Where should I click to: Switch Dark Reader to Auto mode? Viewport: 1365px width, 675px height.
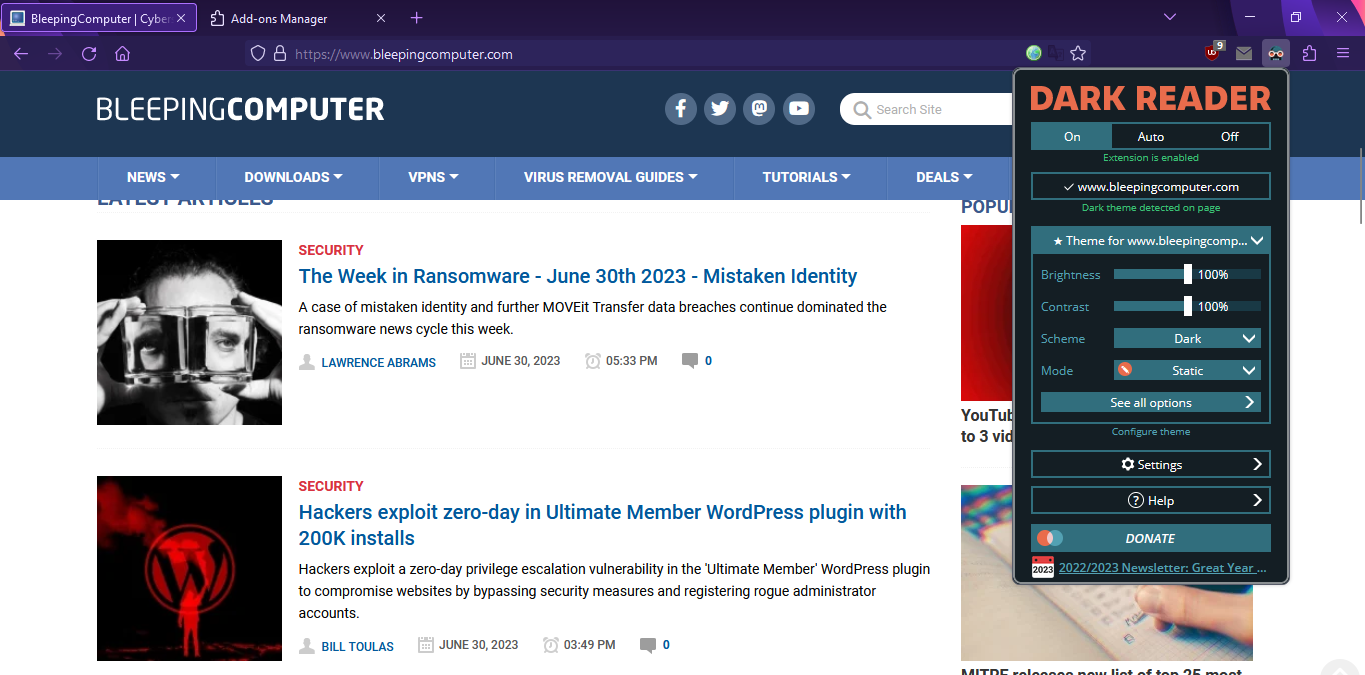pyautogui.click(x=1151, y=135)
